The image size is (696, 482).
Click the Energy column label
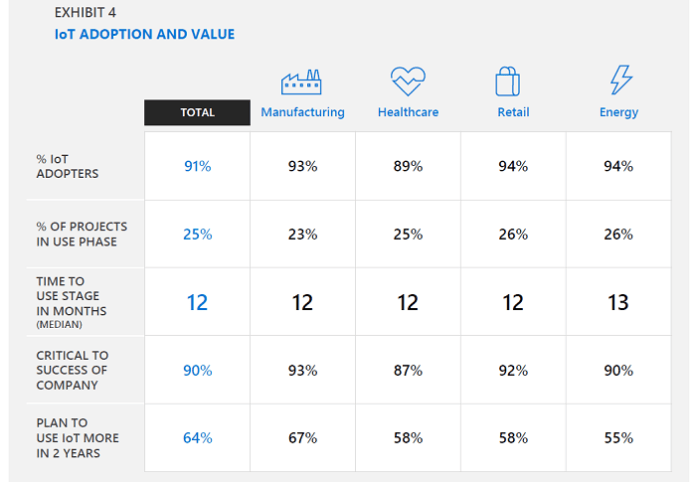coord(619,112)
